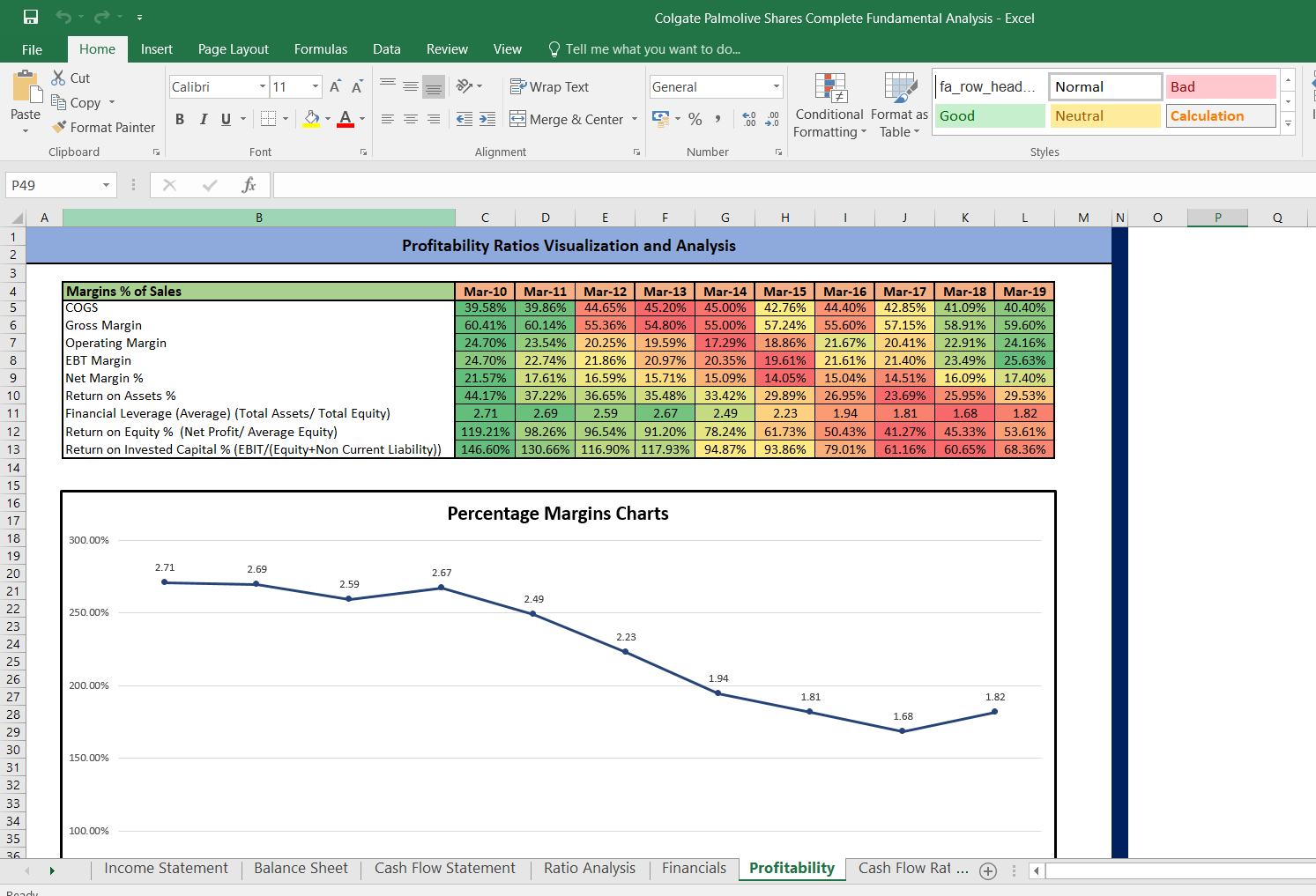Click the Undo arrow icon
The width and height of the screenshot is (1316, 896).
click(63, 18)
